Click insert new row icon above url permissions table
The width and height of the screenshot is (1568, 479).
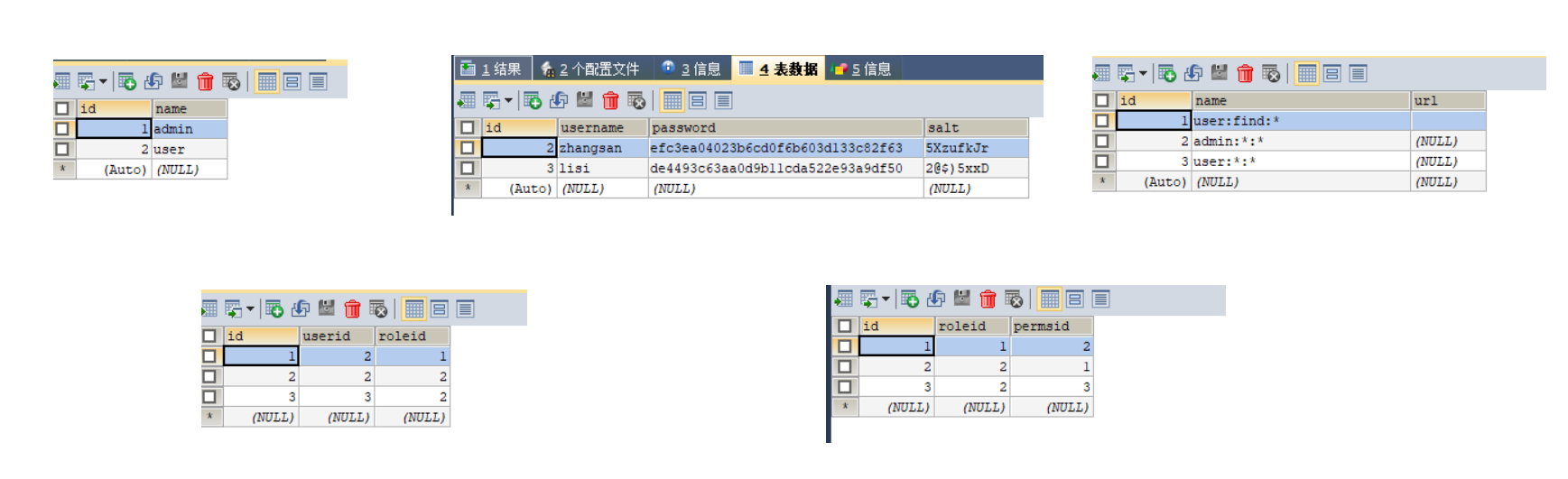tap(1167, 73)
